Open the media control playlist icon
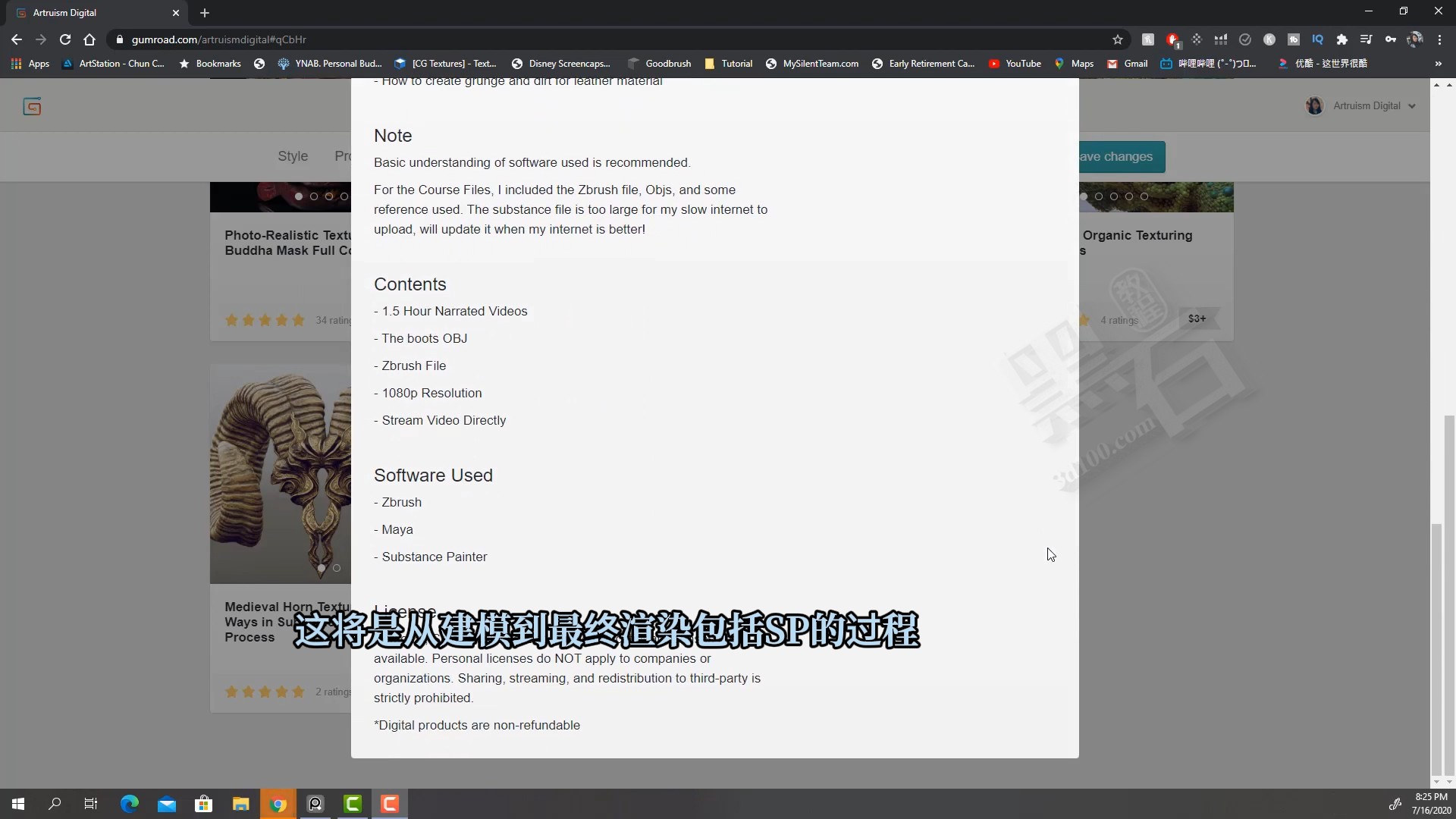The image size is (1456, 819). pos(1367,39)
